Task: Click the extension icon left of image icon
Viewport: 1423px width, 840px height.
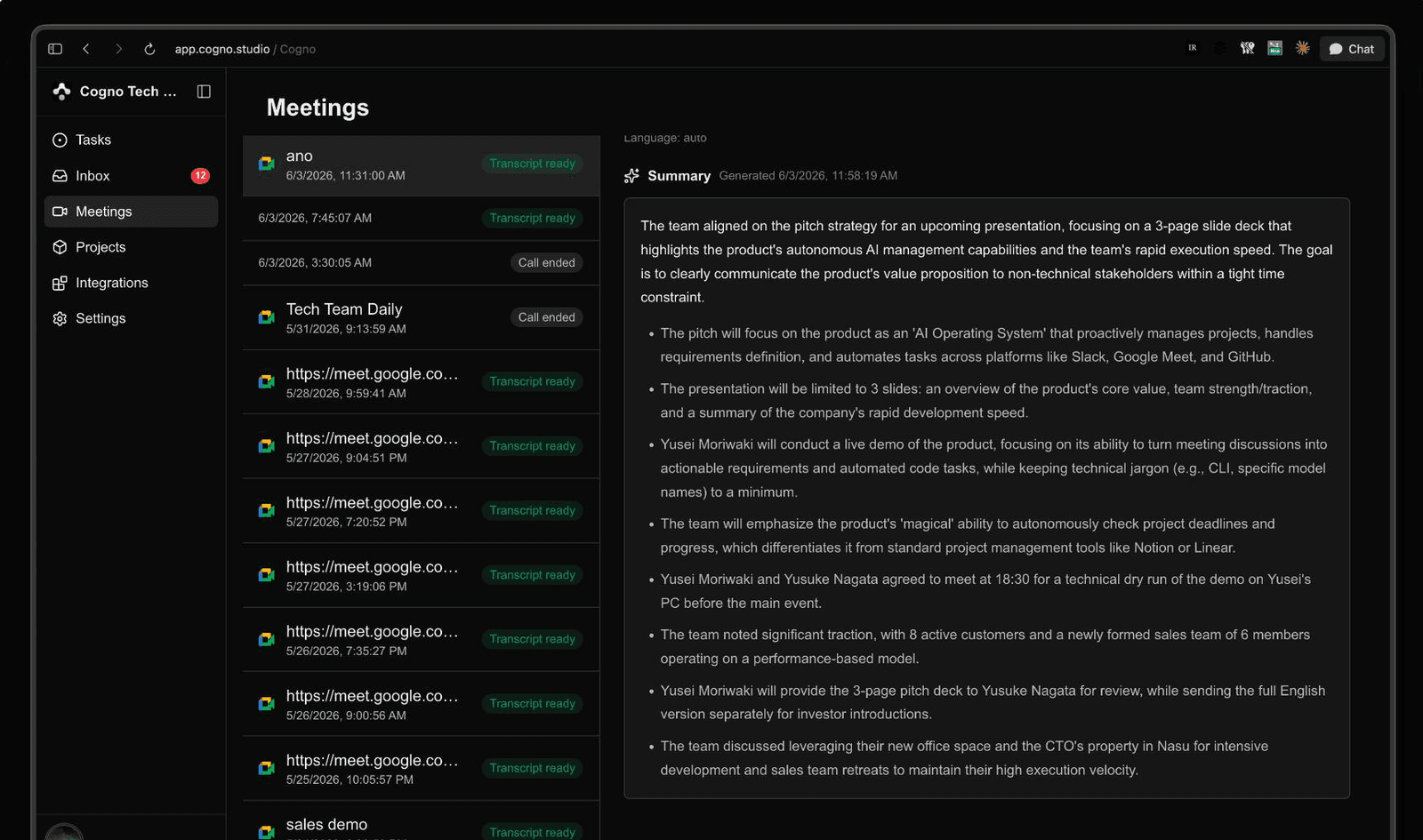Action: pyautogui.click(x=1248, y=48)
